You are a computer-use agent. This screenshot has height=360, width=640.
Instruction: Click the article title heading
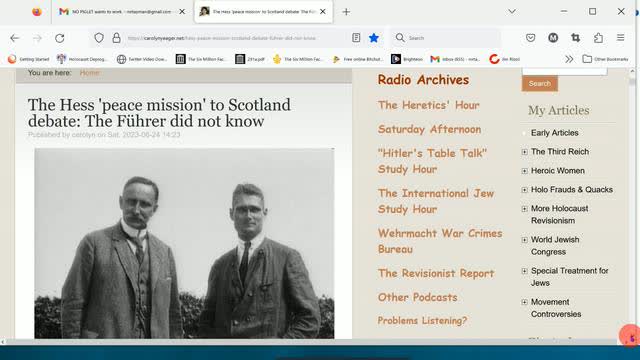click(x=159, y=113)
